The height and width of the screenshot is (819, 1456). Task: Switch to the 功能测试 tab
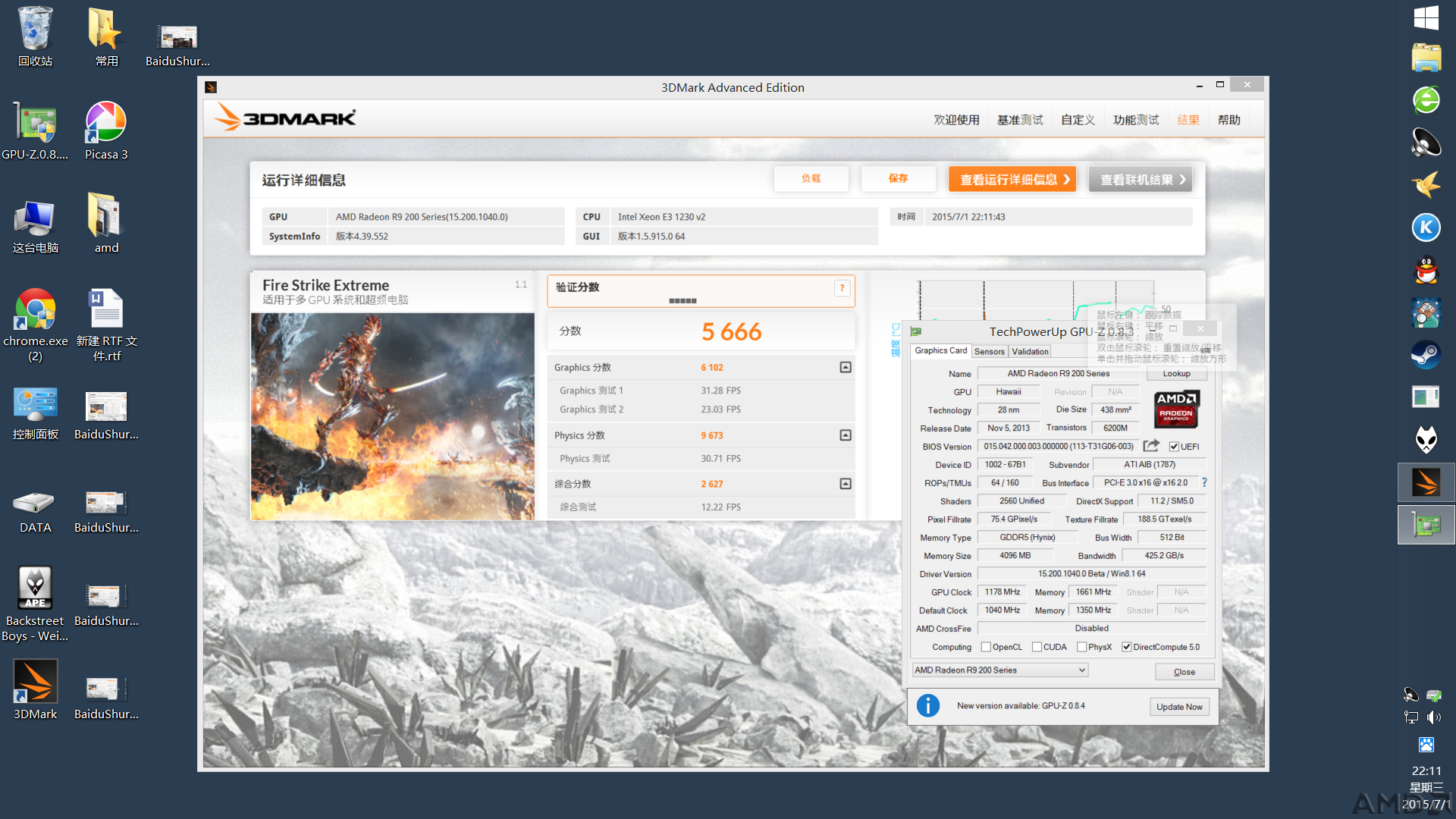click(1136, 120)
